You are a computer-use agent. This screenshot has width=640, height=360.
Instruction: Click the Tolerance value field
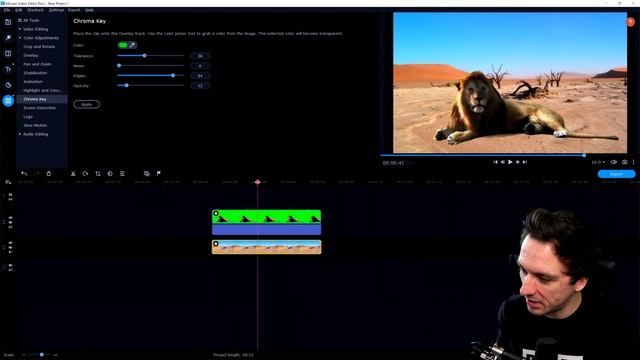click(x=200, y=56)
